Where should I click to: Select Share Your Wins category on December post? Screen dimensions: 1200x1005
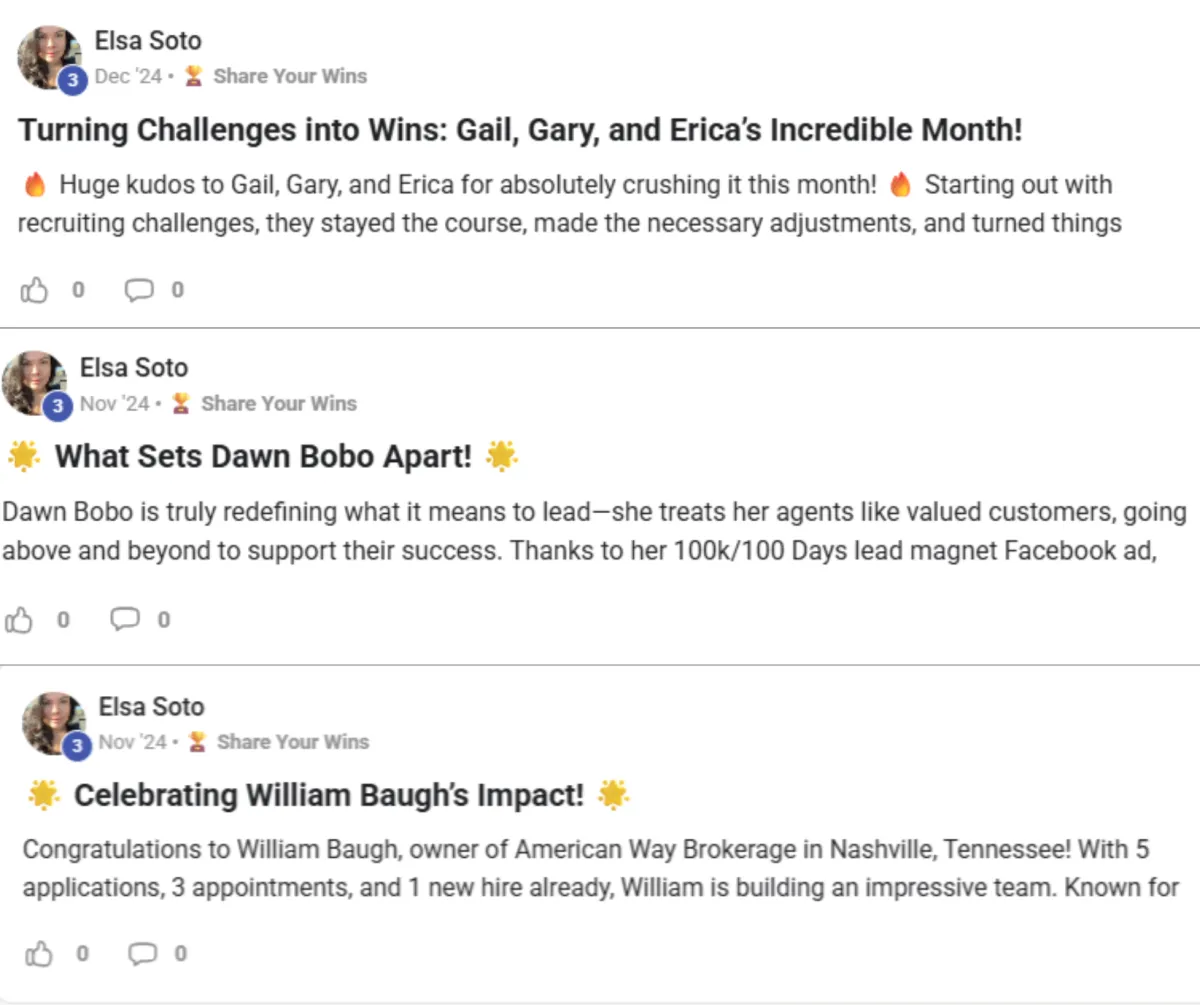click(x=290, y=76)
